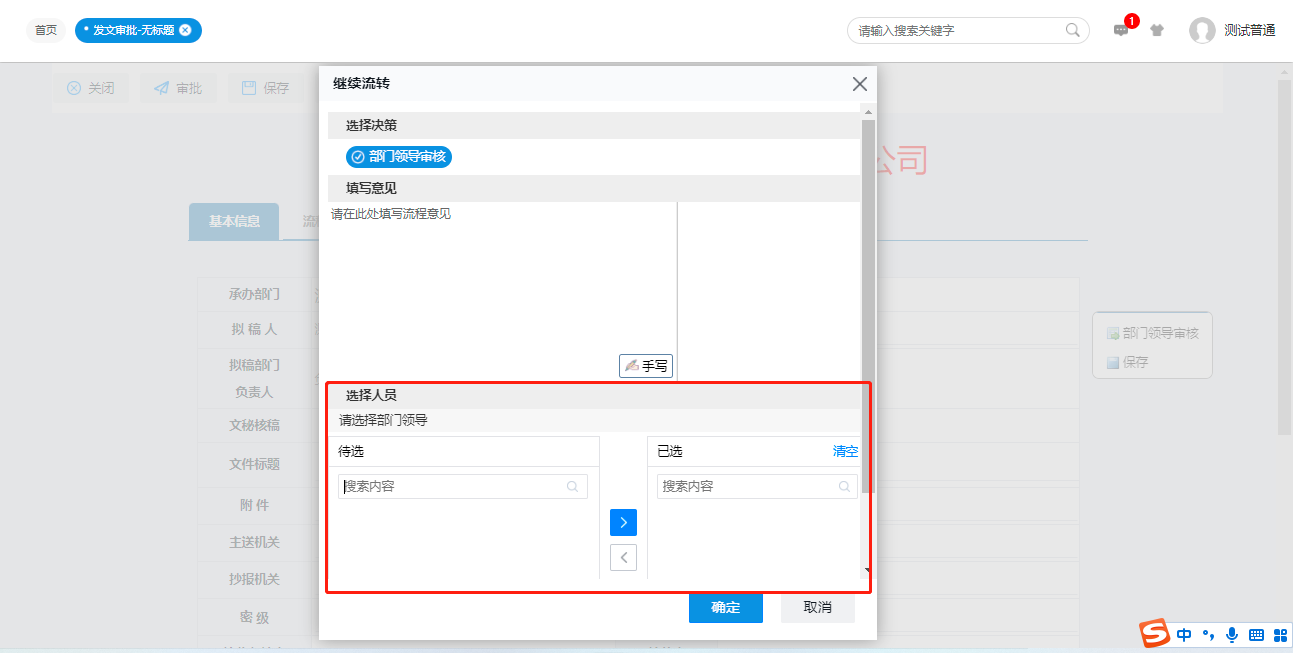Focus the 已选 search content field
The height and width of the screenshot is (653, 1293).
(757, 486)
